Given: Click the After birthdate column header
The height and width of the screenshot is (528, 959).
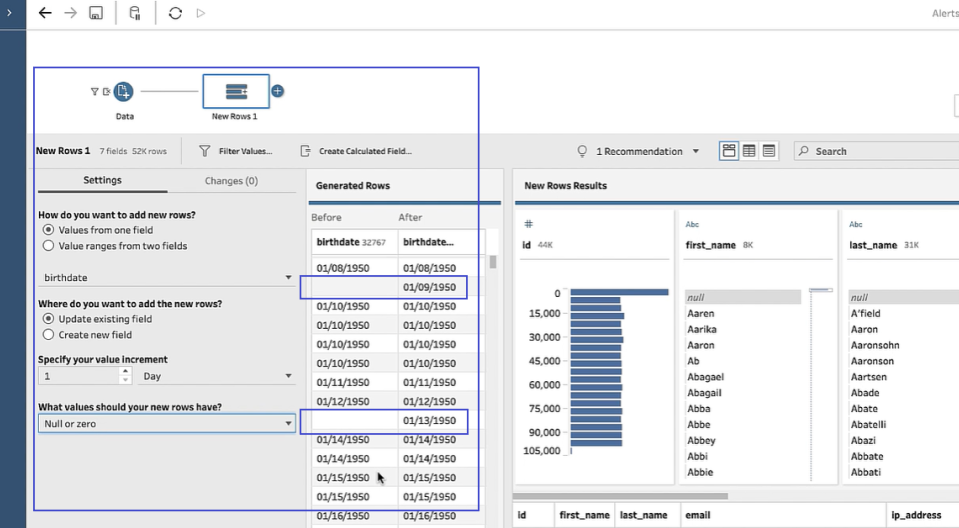Looking at the screenshot, I should click(x=441, y=242).
